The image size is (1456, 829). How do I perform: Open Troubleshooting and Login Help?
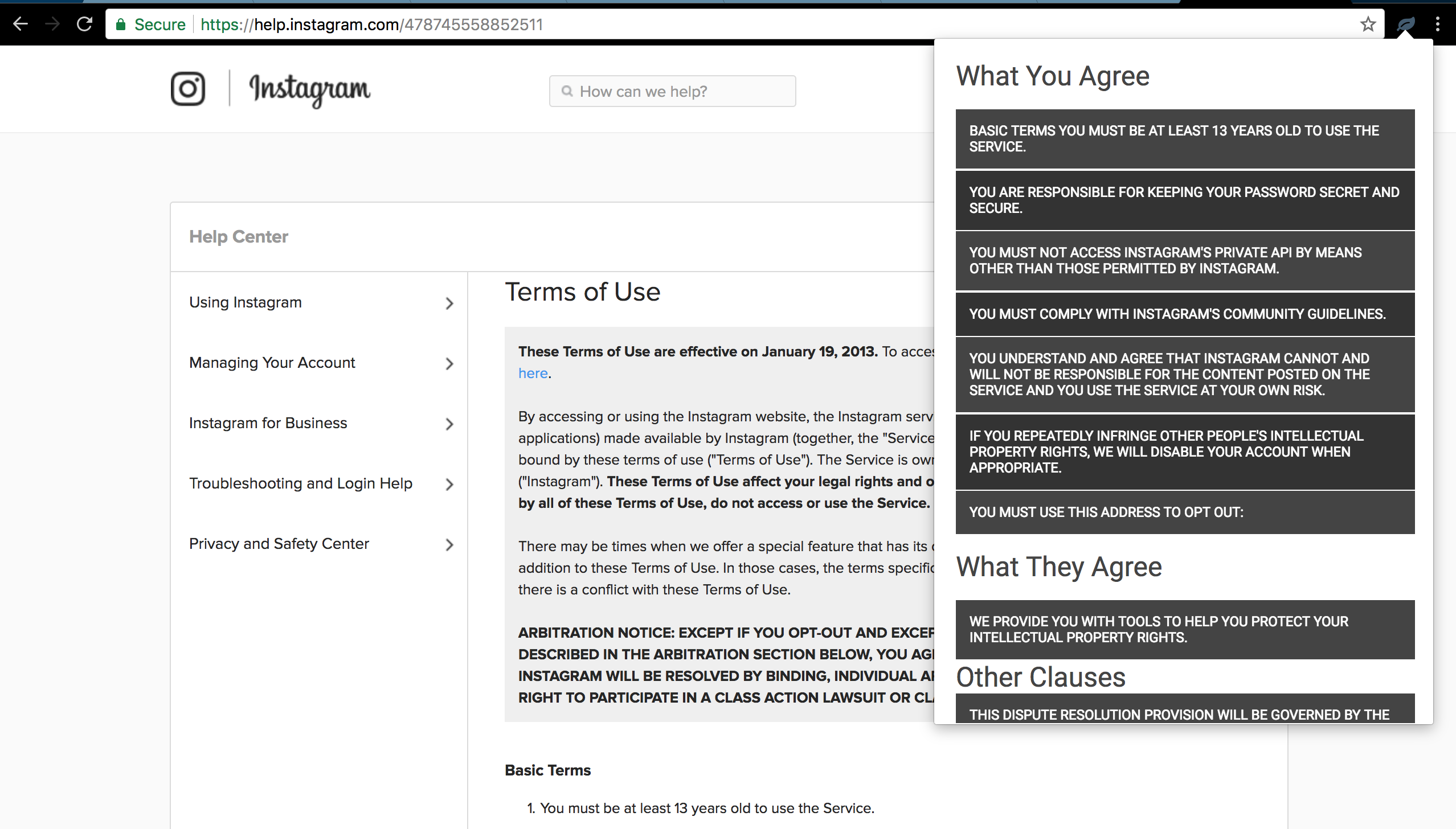point(301,483)
